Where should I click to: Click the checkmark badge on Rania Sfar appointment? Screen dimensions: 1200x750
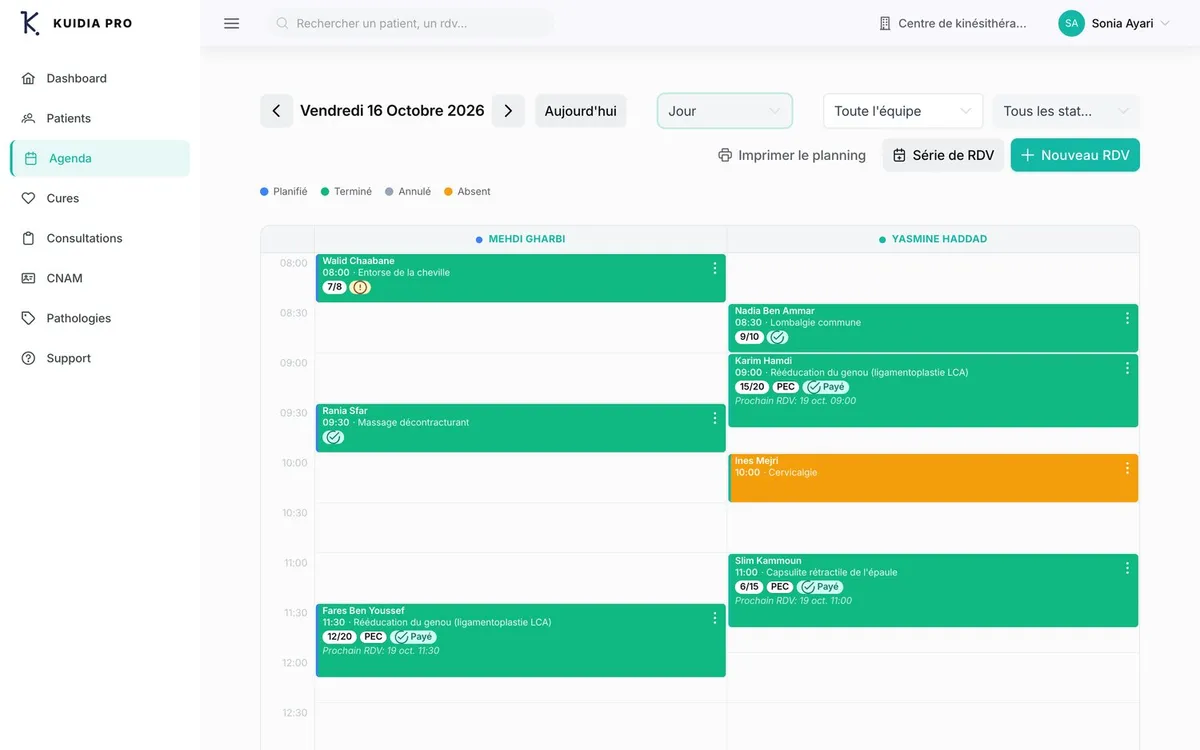(x=333, y=437)
